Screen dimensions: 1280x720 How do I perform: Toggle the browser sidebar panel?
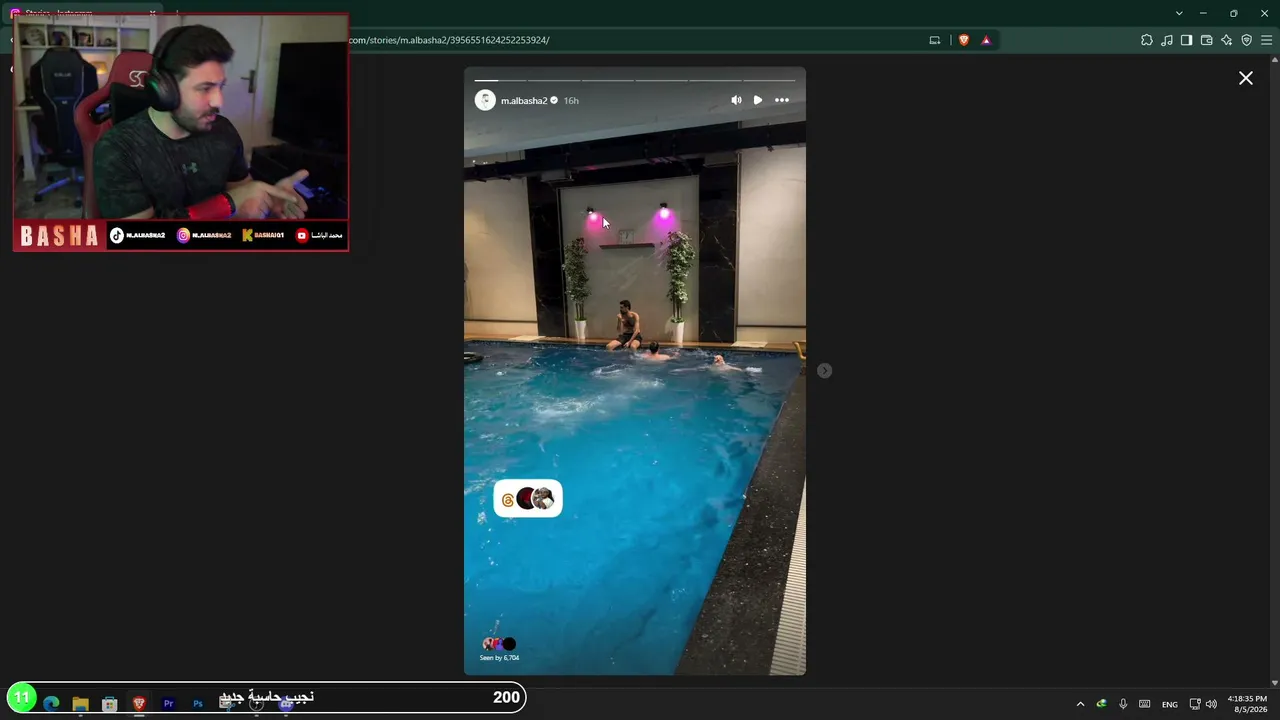[x=1186, y=40]
